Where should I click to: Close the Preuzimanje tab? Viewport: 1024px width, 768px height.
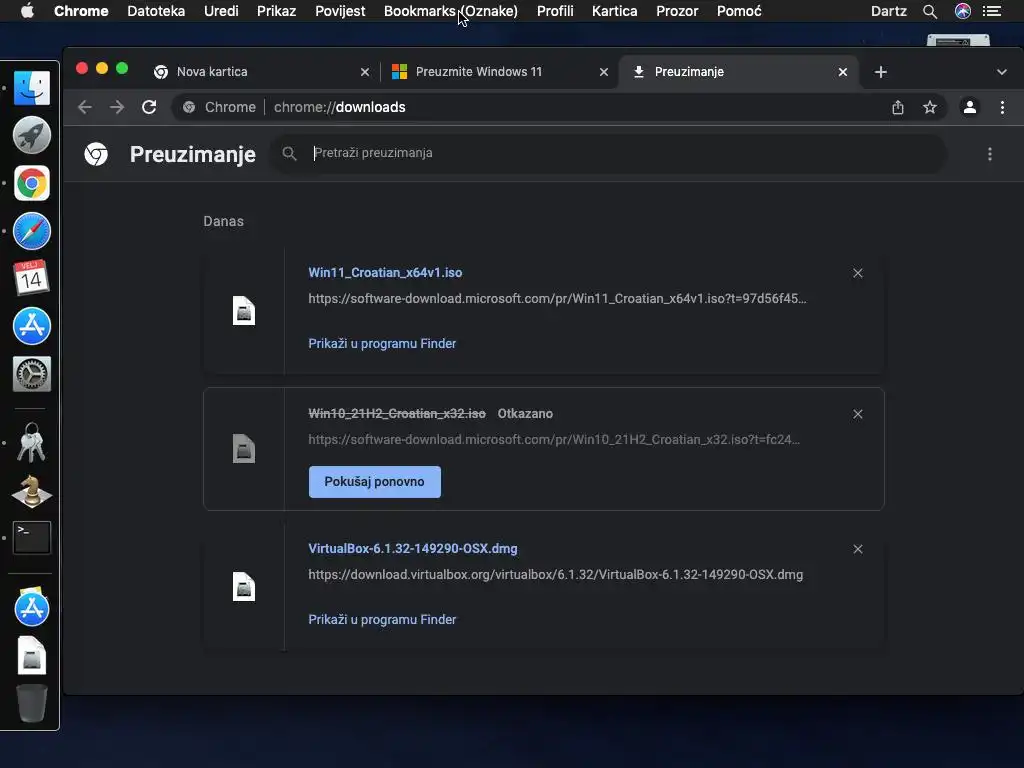pos(843,72)
